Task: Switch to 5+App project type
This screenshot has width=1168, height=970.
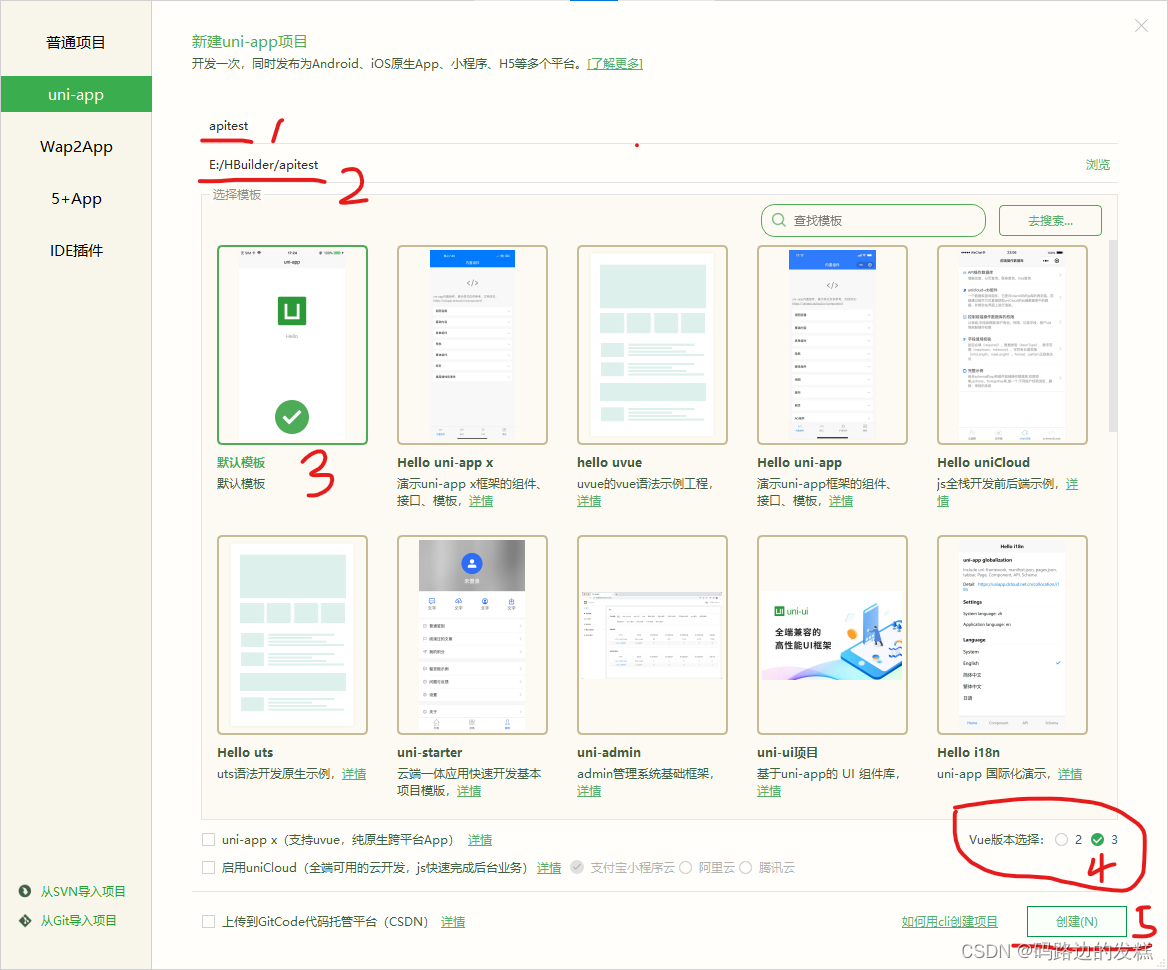Action: (x=76, y=199)
